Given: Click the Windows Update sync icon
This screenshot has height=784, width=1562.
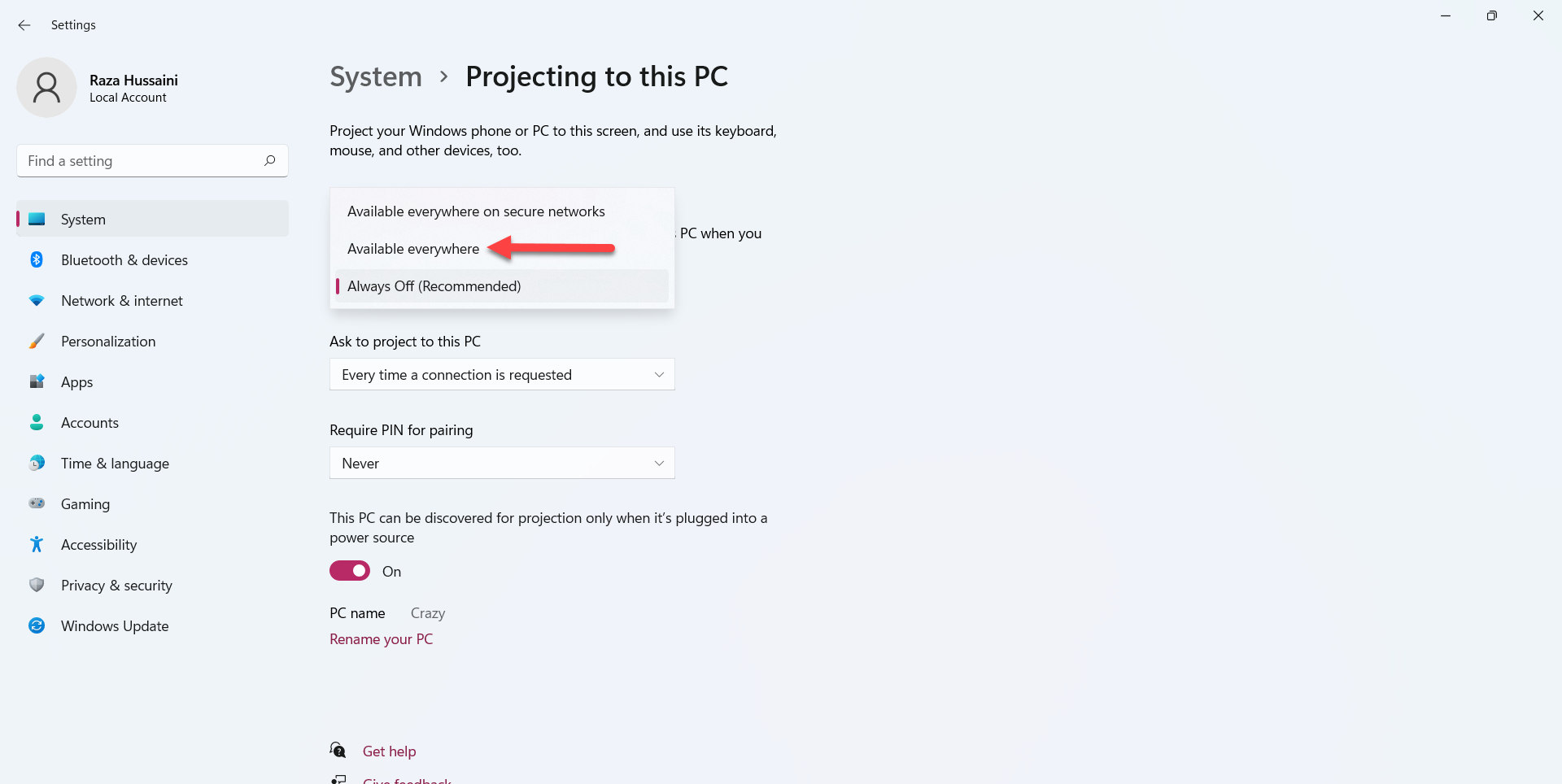Looking at the screenshot, I should click(x=37, y=626).
